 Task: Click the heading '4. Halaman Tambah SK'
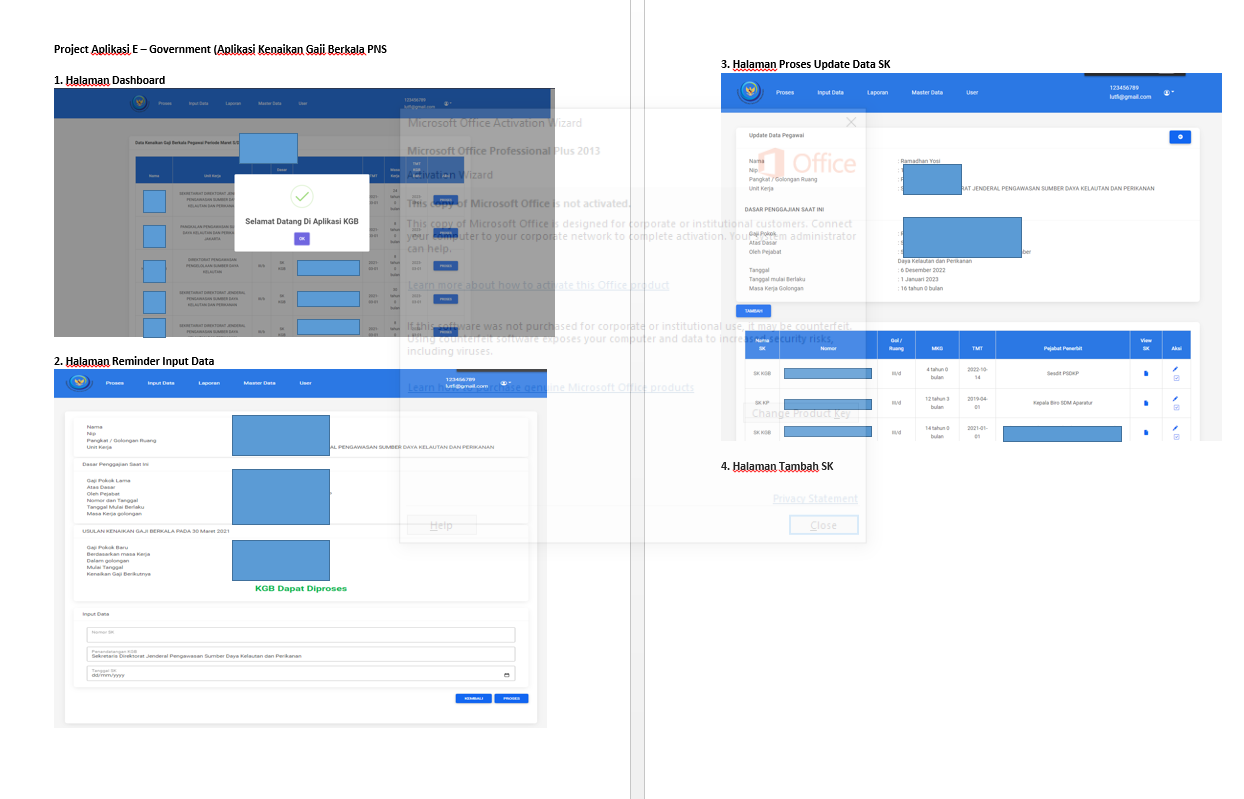(x=777, y=466)
